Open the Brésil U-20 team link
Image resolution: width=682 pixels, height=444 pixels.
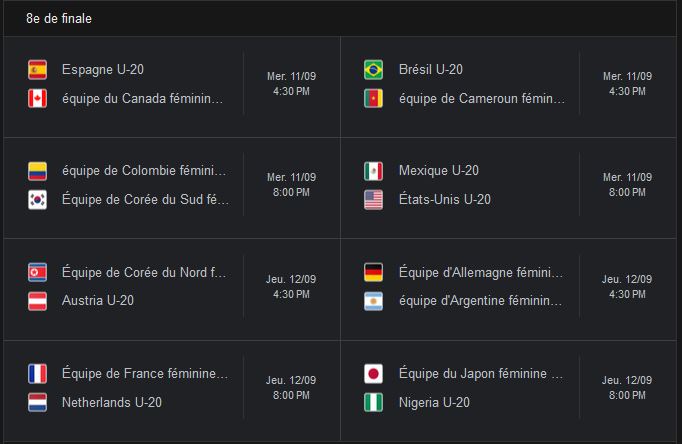[x=430, y=70]
